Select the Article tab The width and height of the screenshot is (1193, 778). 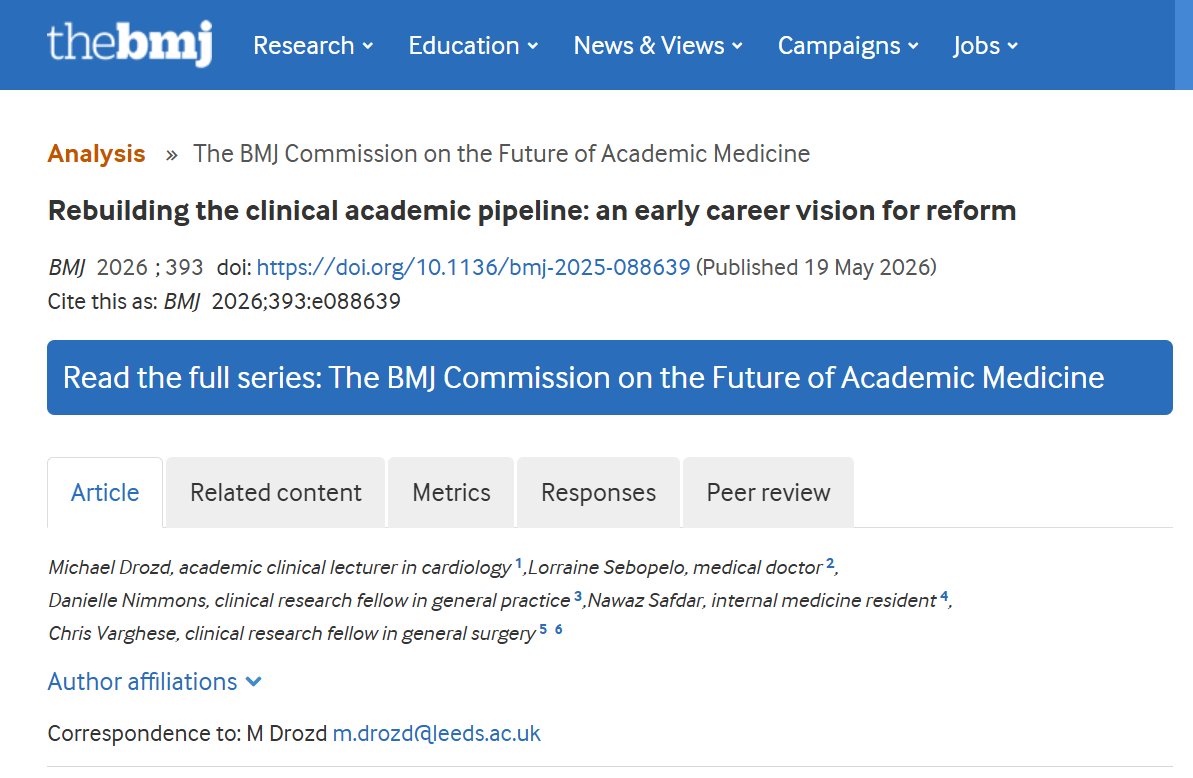[x=105, y=493]
